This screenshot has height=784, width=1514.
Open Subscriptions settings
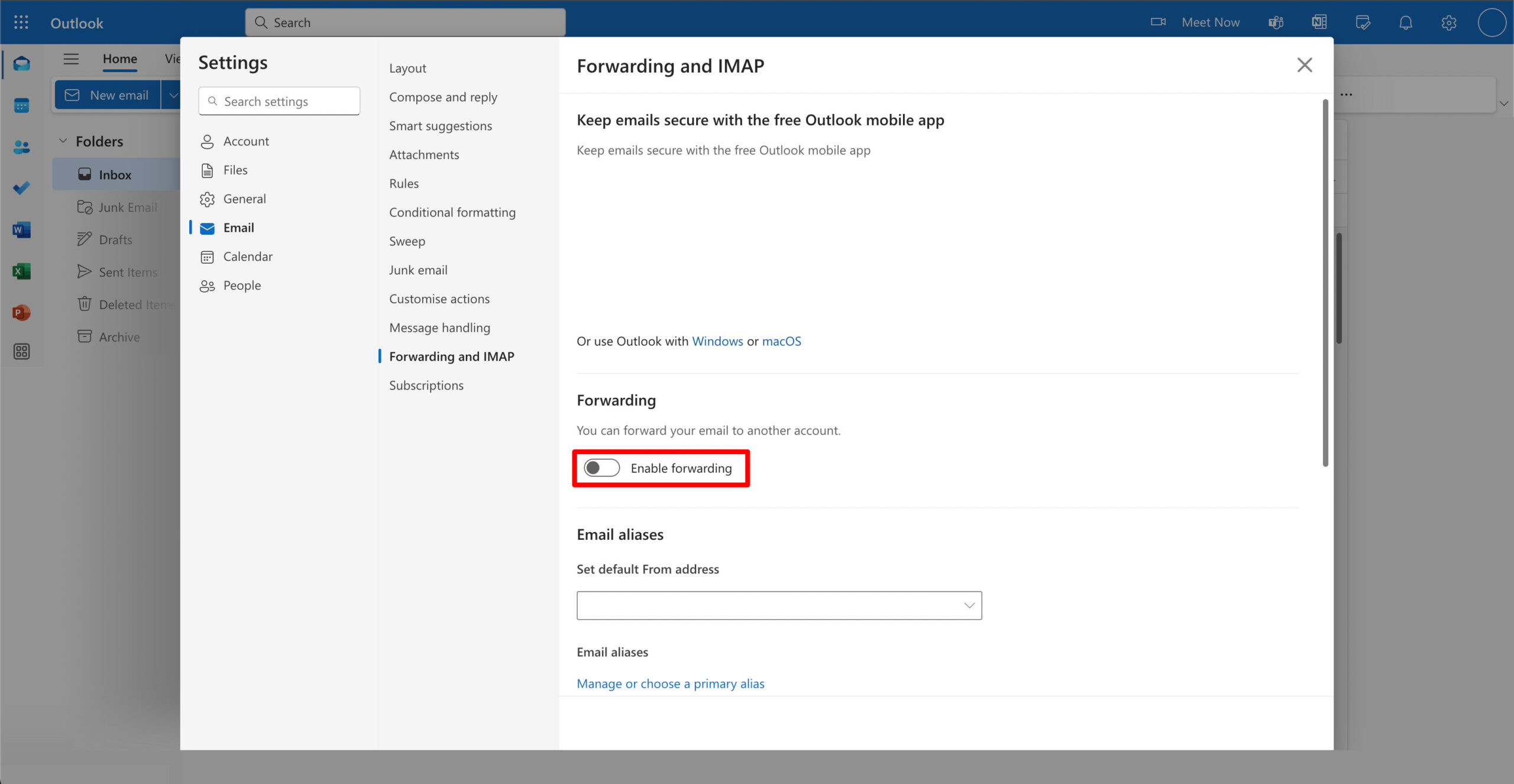coord(426,385)
